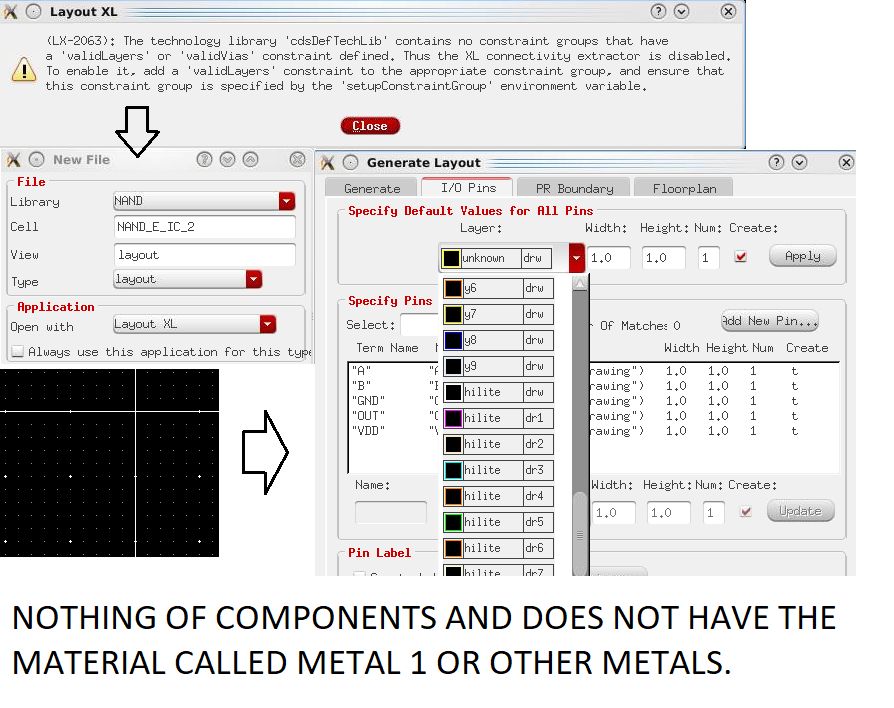Click default pin Num field
894x708 pixels.
coord(709,258)
